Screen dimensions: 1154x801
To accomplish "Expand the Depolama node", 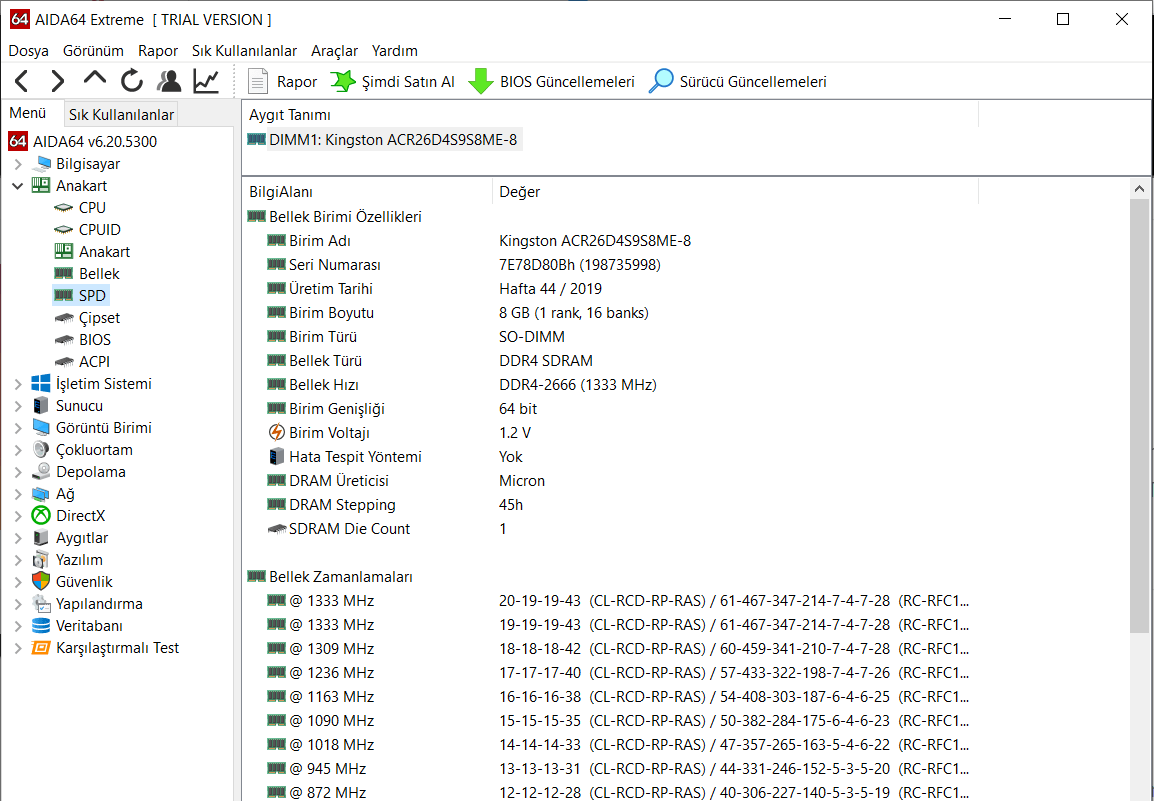I will point(18,472).
